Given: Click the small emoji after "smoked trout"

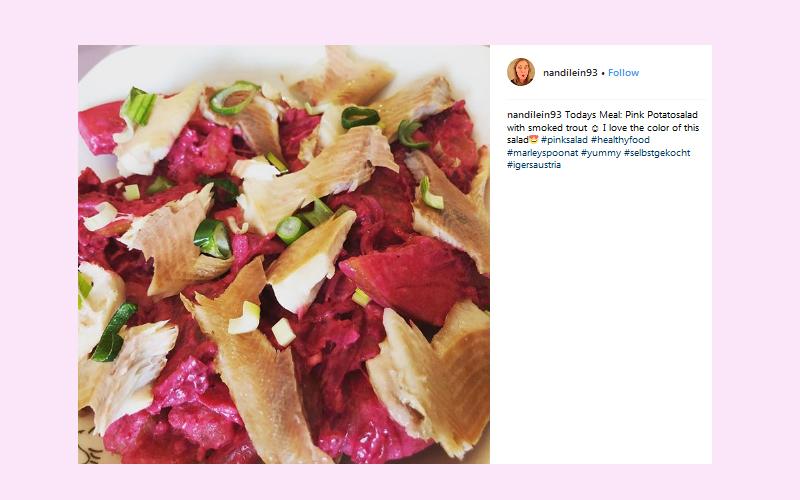Looking at the screenshot, I should click(595, 128).
